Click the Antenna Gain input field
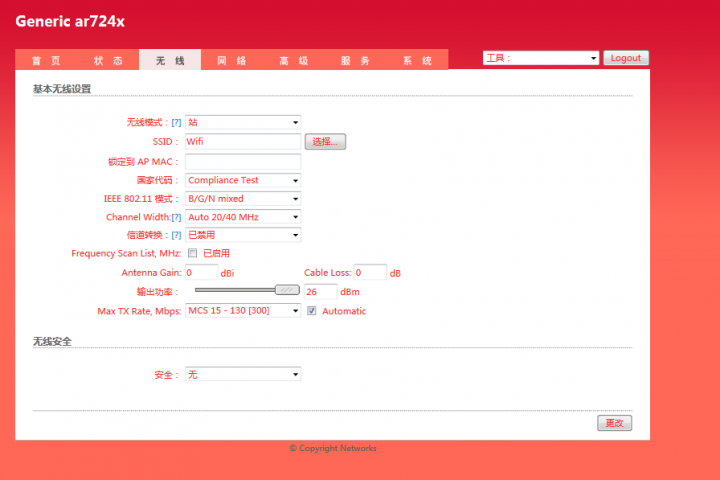720x480 pixels. (202, 272)
